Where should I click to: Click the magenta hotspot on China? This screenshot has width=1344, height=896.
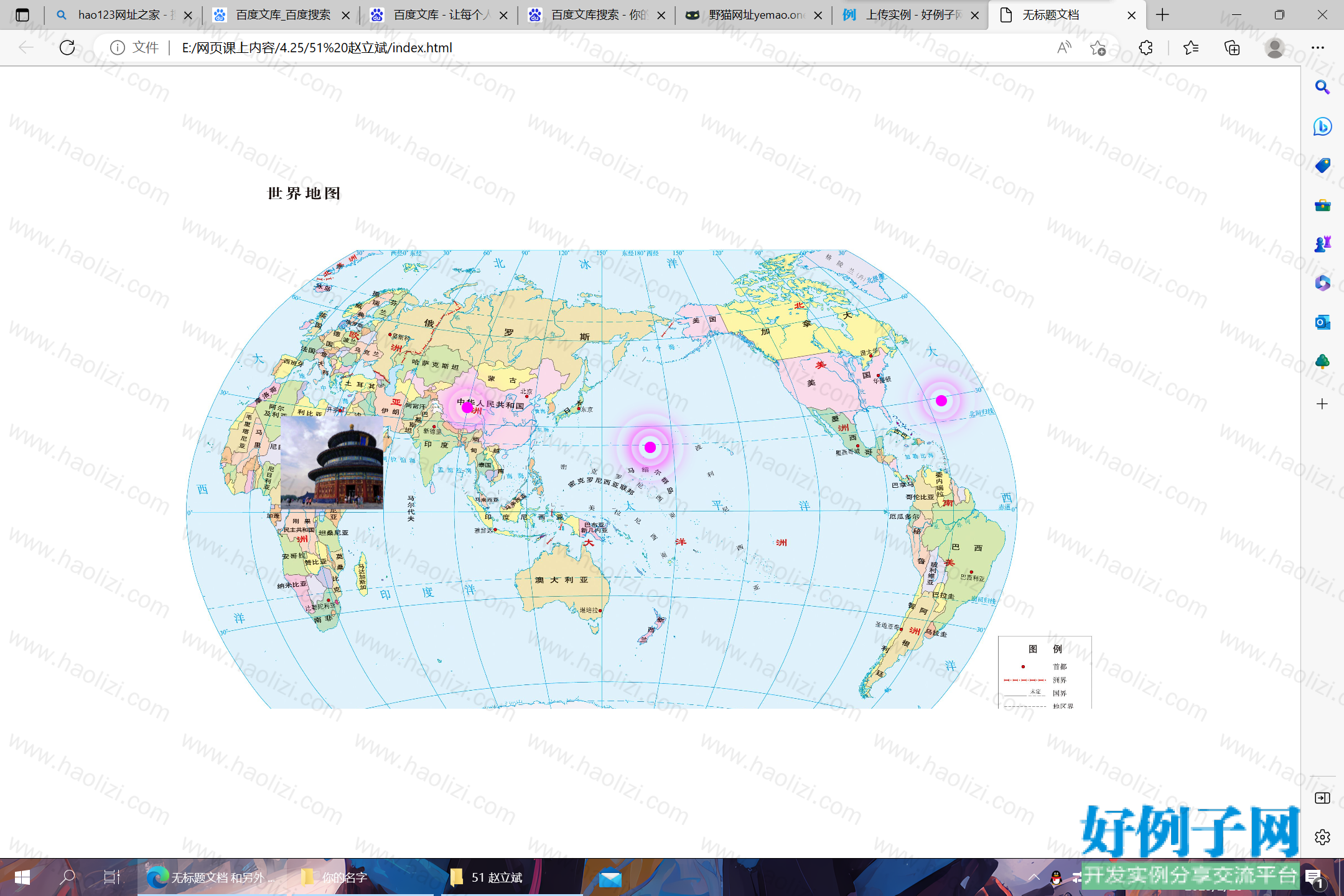click(x=467, y=408)
